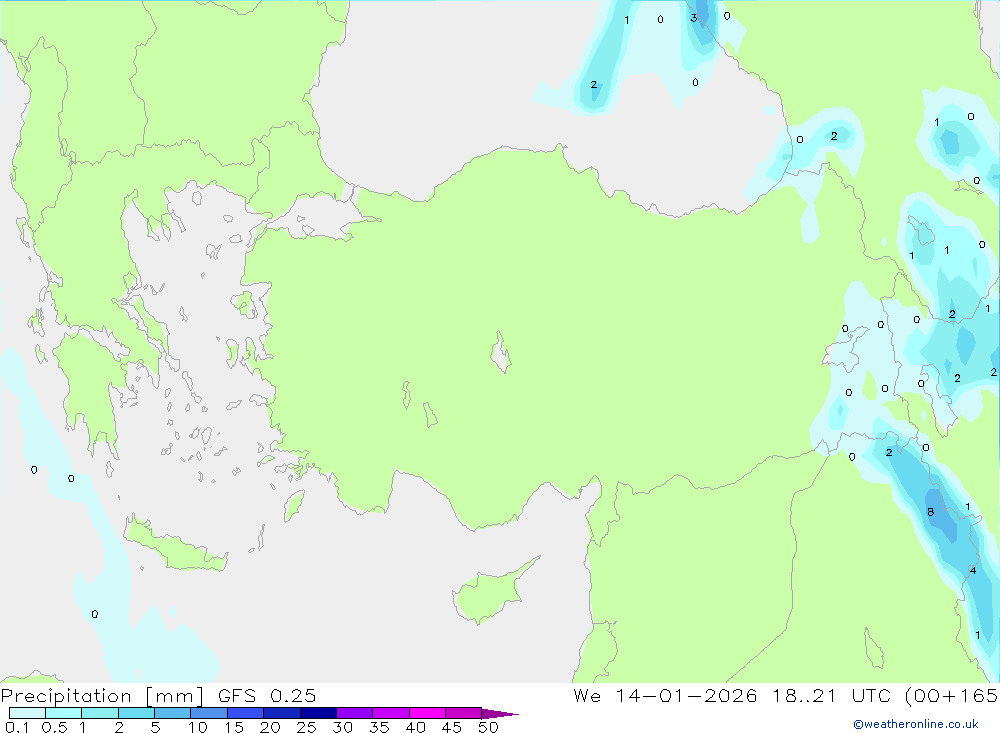Click the legend scale label '50'
The image size is (1000, 733).
pos(489,727)
